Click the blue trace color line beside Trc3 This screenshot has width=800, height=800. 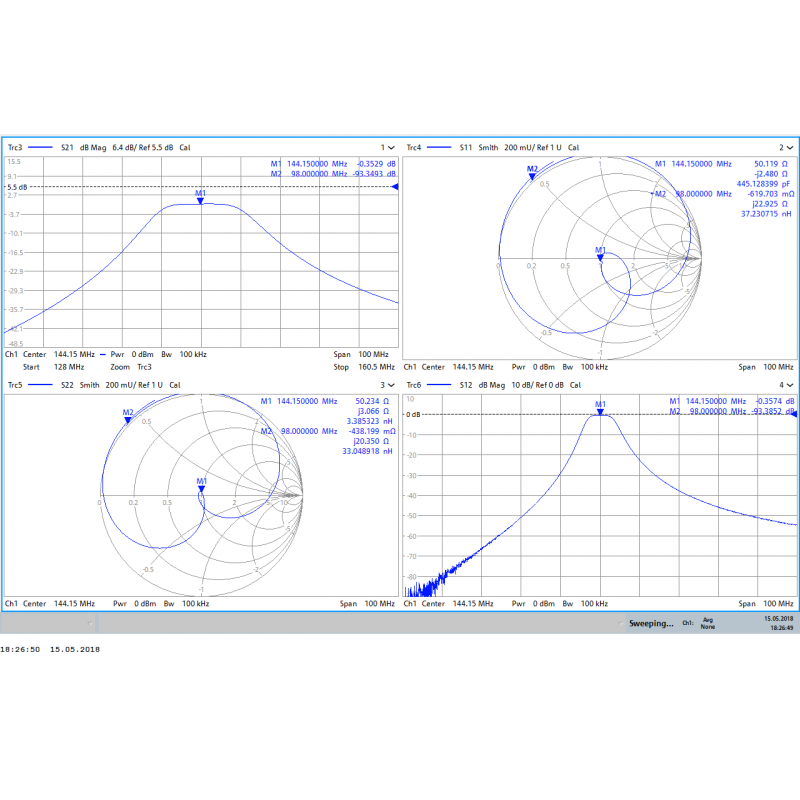38,147
